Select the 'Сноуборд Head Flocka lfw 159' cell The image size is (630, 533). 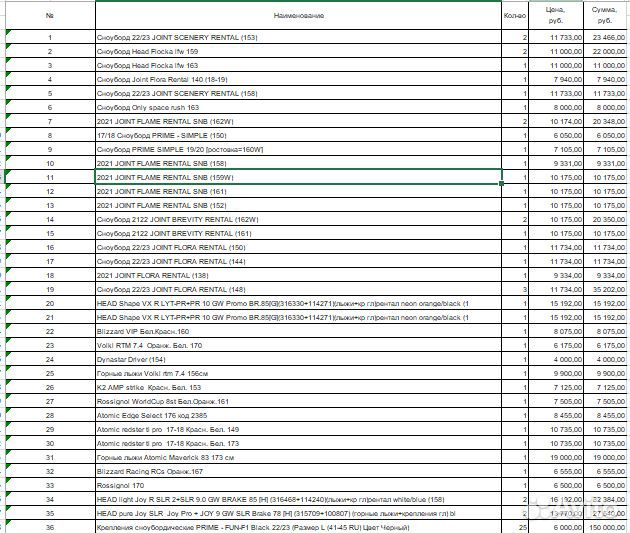[298, 50]
